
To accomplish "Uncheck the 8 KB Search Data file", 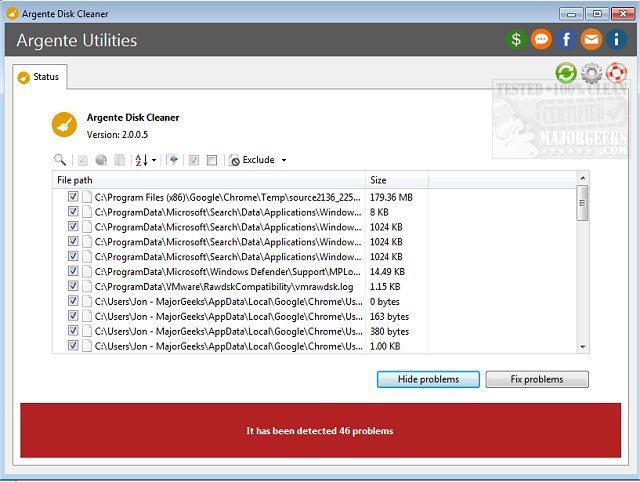I will (x=73, y=211).
